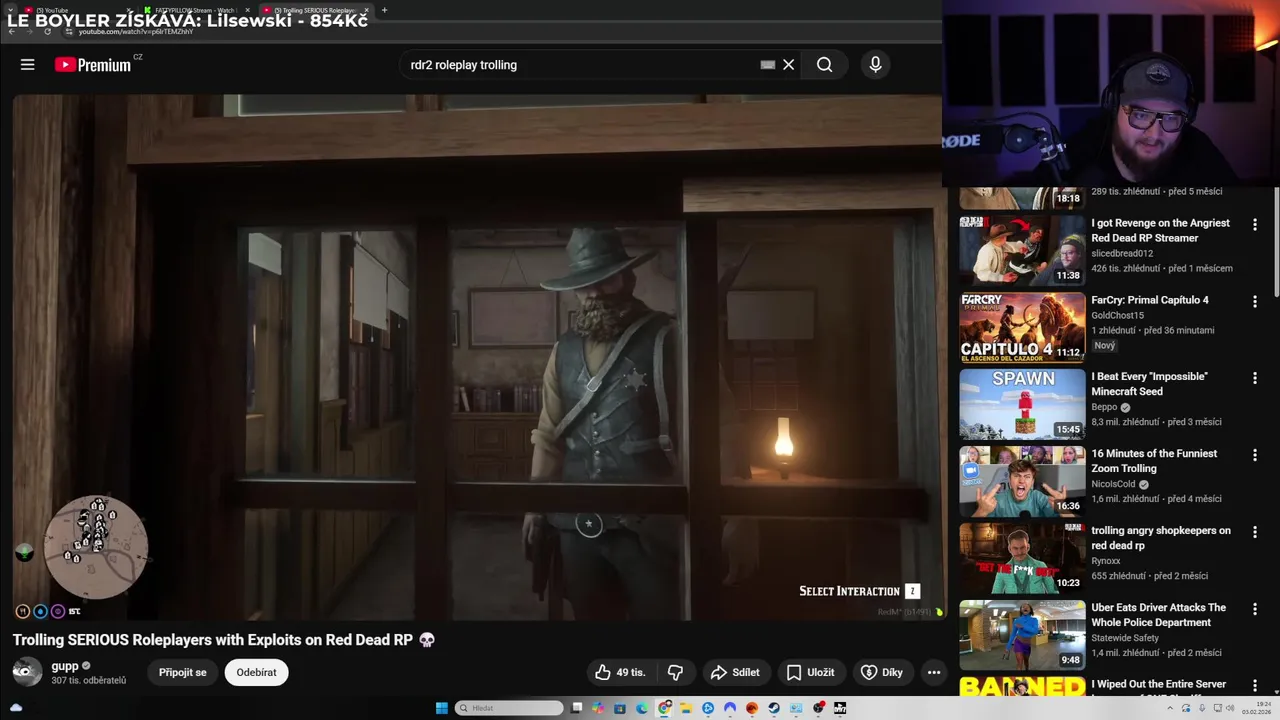The image size is (1280, 720).
Task: Open options for Funniest Zoom Trolling video
Action: 1254,455
